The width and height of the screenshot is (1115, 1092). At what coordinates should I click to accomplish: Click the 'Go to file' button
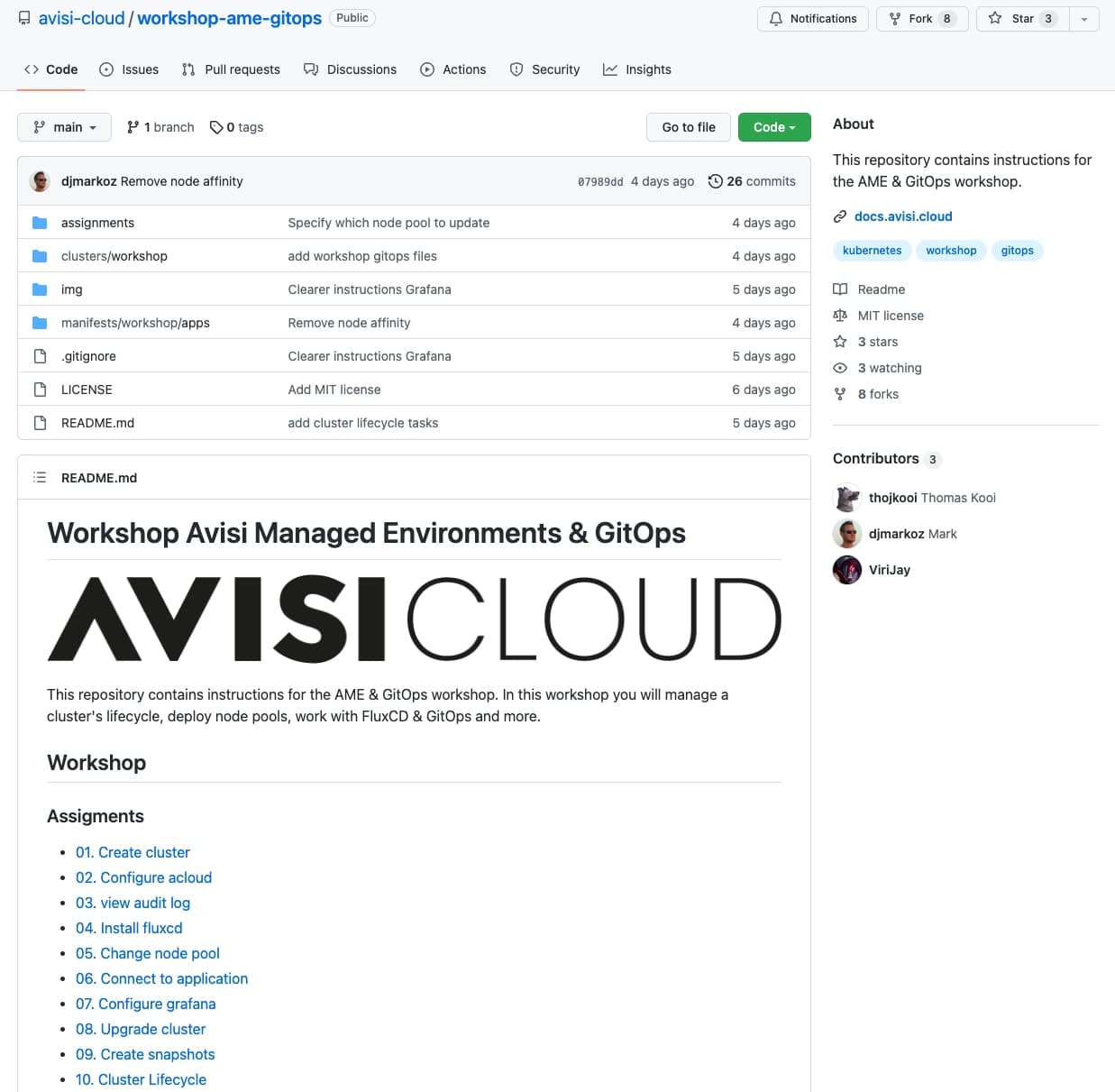pos(688,126)
